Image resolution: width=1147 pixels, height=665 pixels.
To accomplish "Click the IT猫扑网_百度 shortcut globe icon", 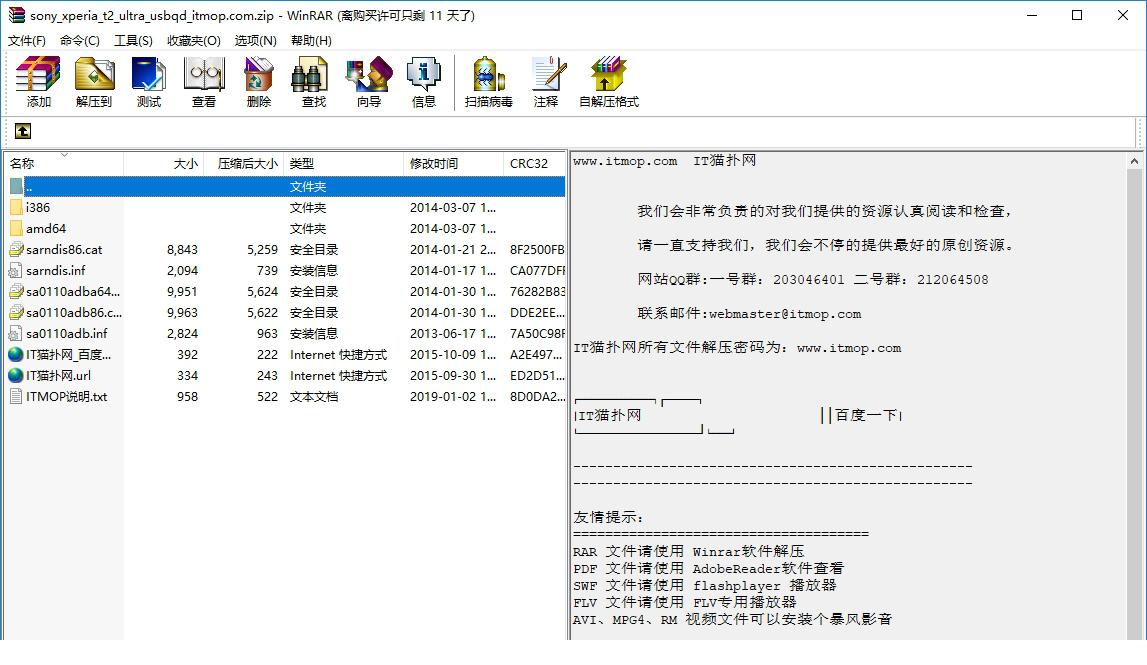I will click(16, 355).
